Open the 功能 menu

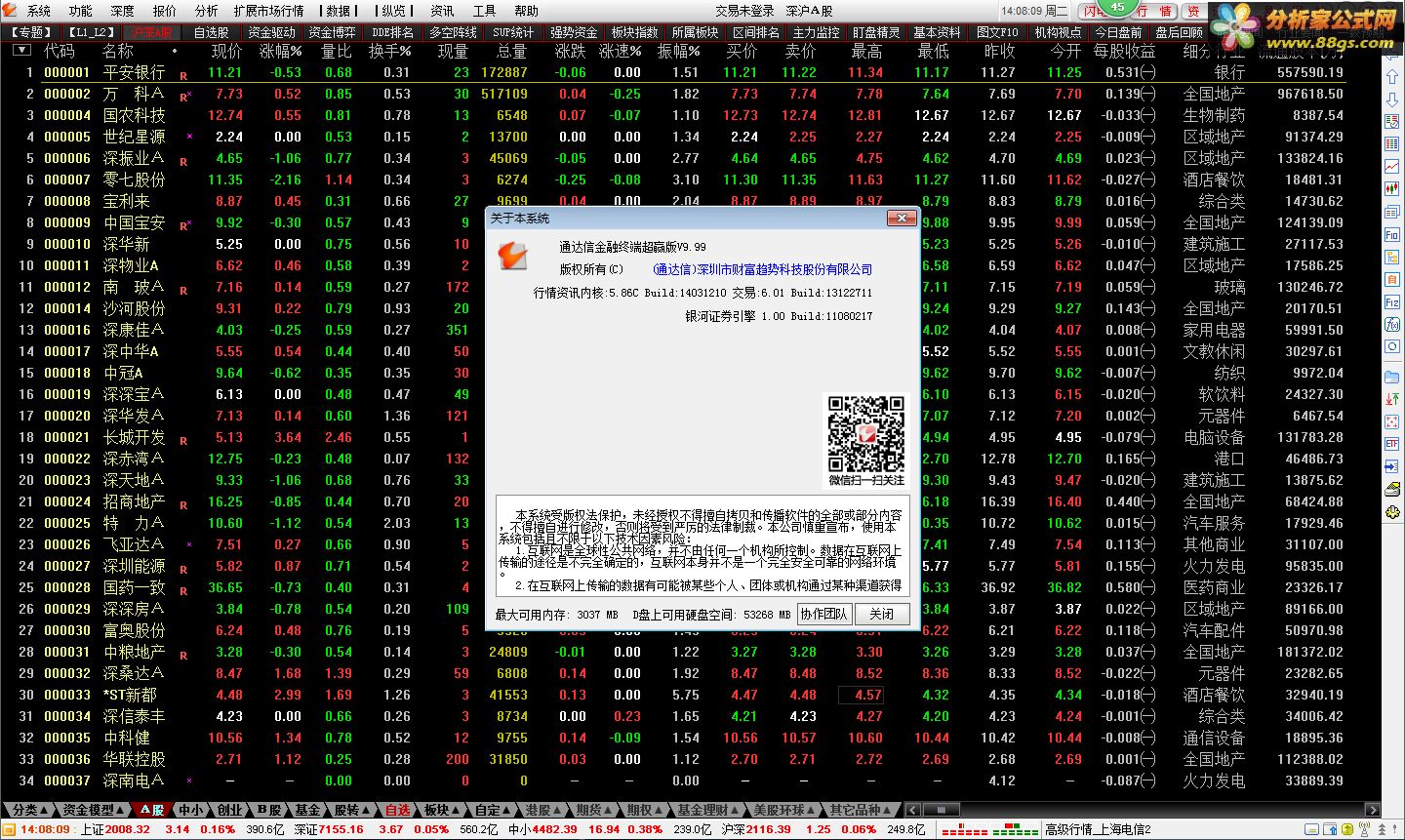pos(80,11)
